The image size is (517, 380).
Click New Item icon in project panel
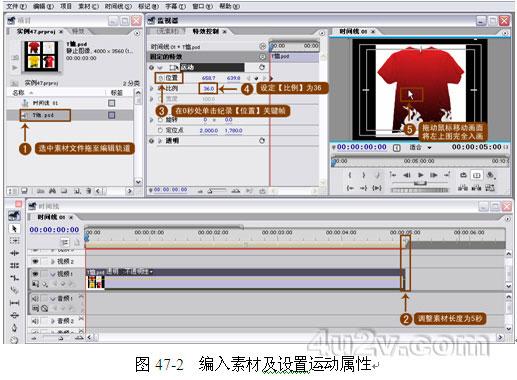pyautogui.click(x=77, y=191)
